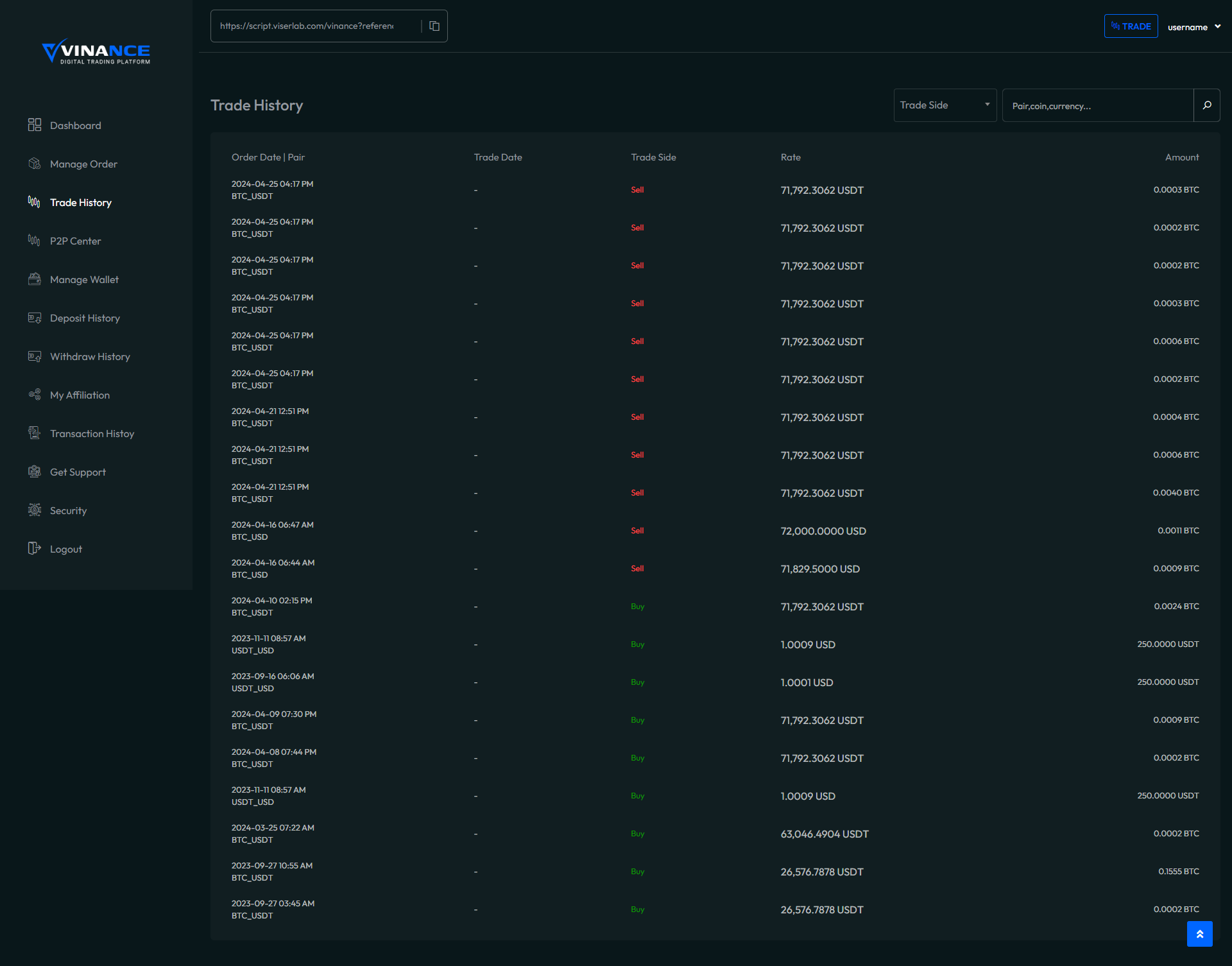Click the search magnifier icon

(1206, 105)
